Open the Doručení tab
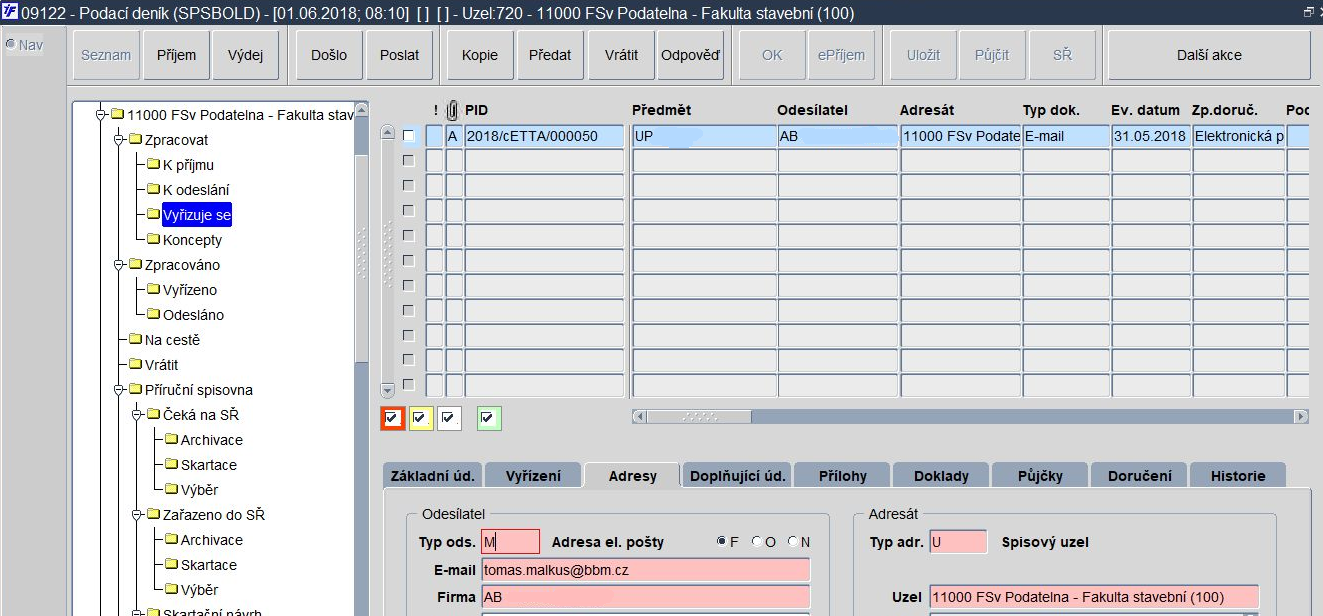The image size is (1323, 616). [1139, 476]
